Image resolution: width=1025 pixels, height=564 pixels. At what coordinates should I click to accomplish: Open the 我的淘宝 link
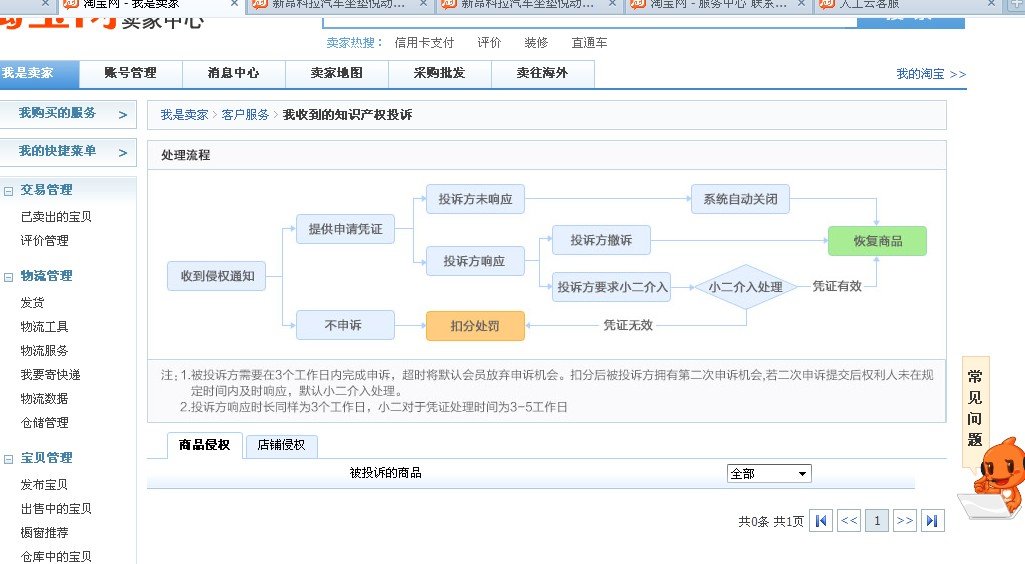click(930, 74)
